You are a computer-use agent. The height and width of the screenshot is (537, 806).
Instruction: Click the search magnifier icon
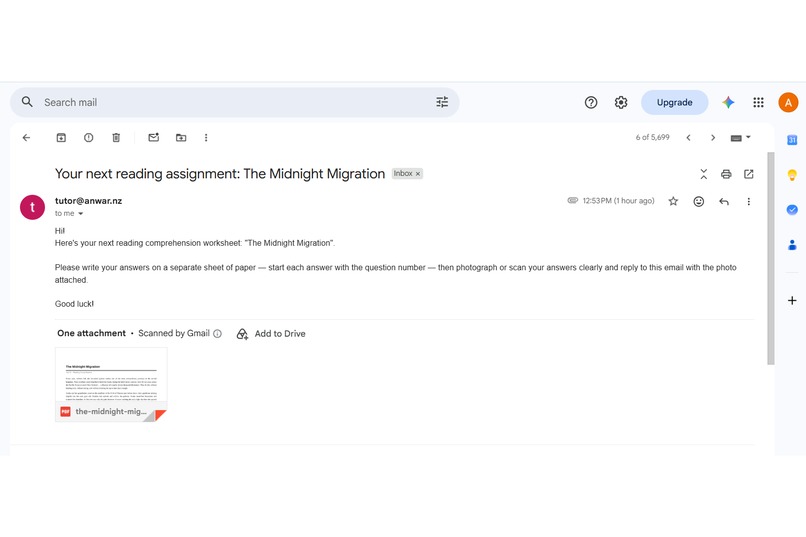click(x=27, y=102)
